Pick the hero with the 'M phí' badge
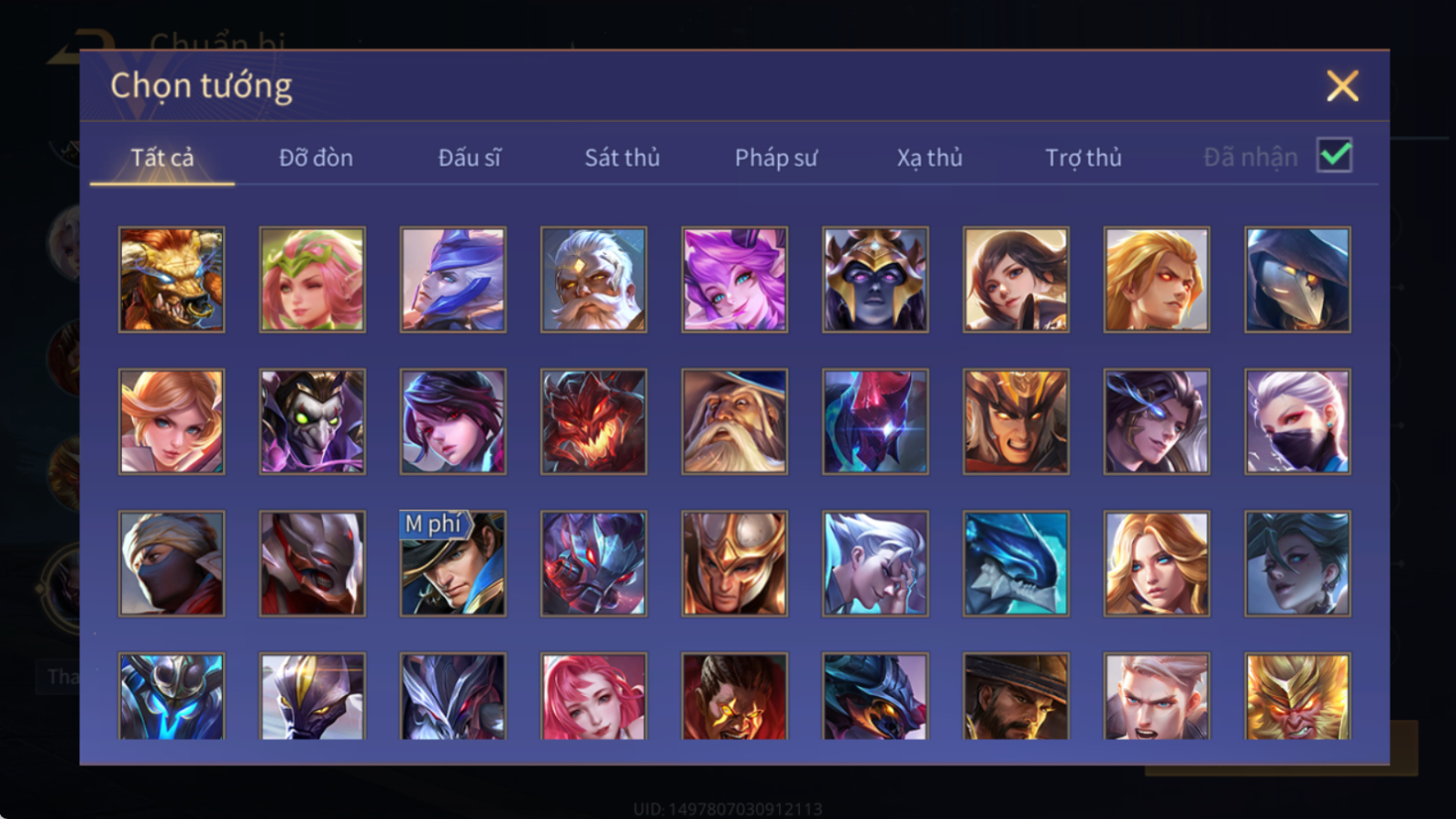The image size is (1456, 819). (x=453, y=563)
